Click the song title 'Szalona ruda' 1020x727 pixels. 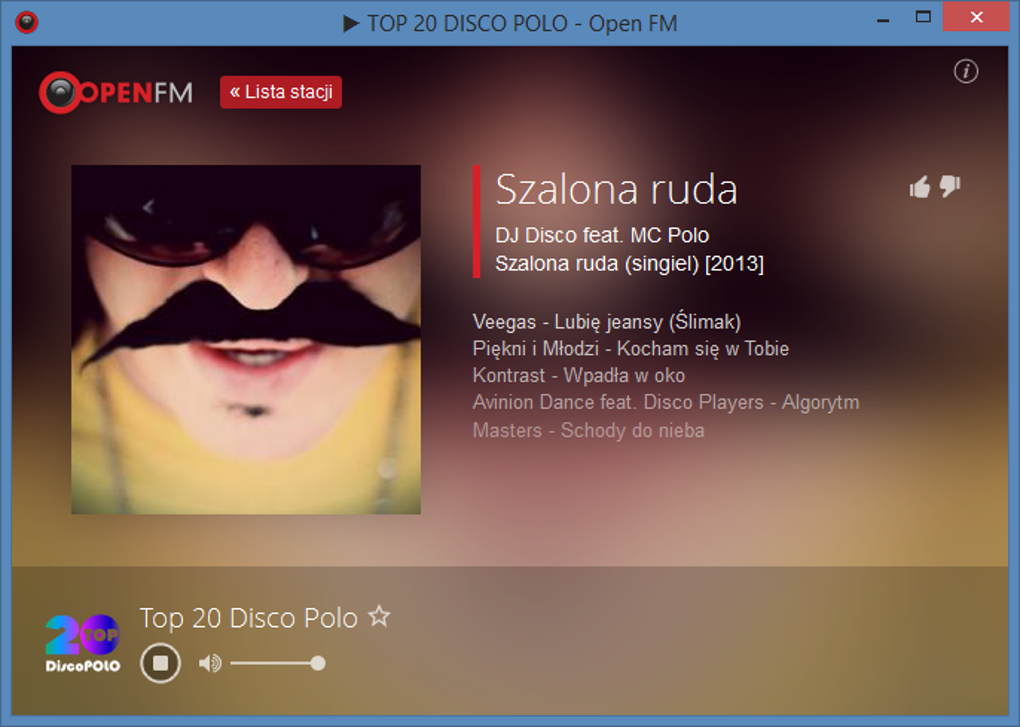(x=616, y=190)
